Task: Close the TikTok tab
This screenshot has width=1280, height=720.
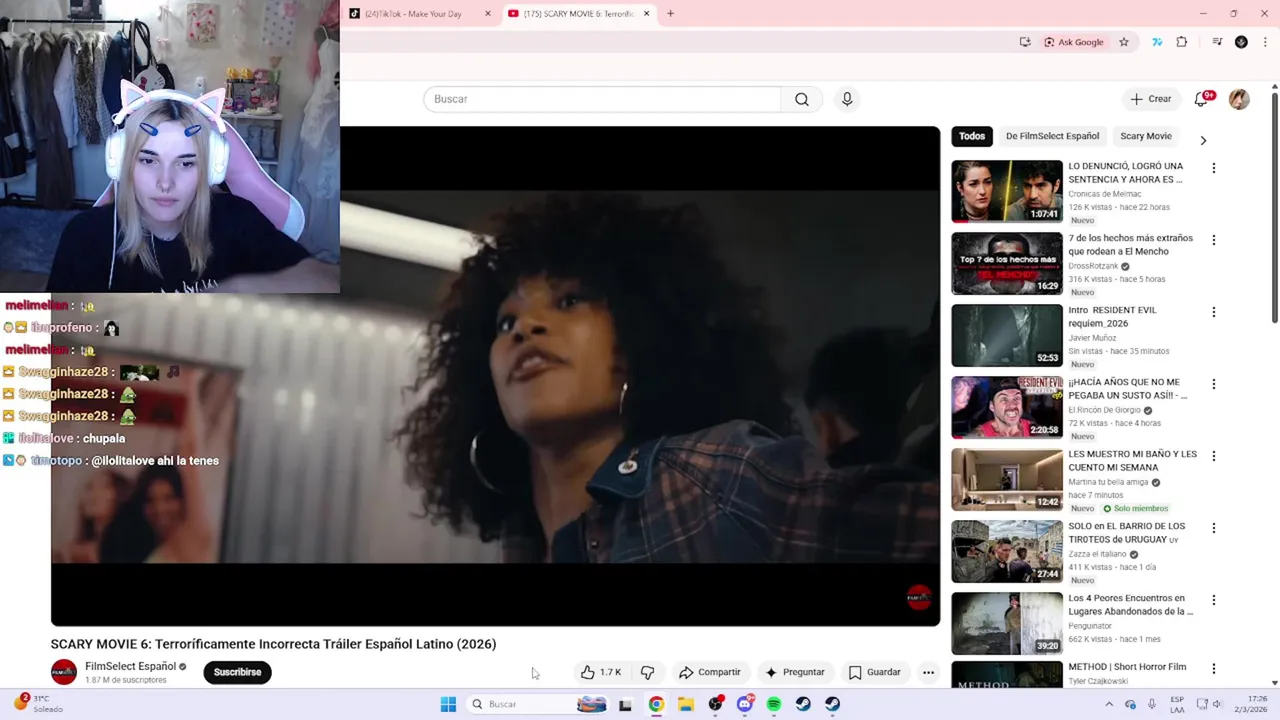Action: tap(488, 14)
